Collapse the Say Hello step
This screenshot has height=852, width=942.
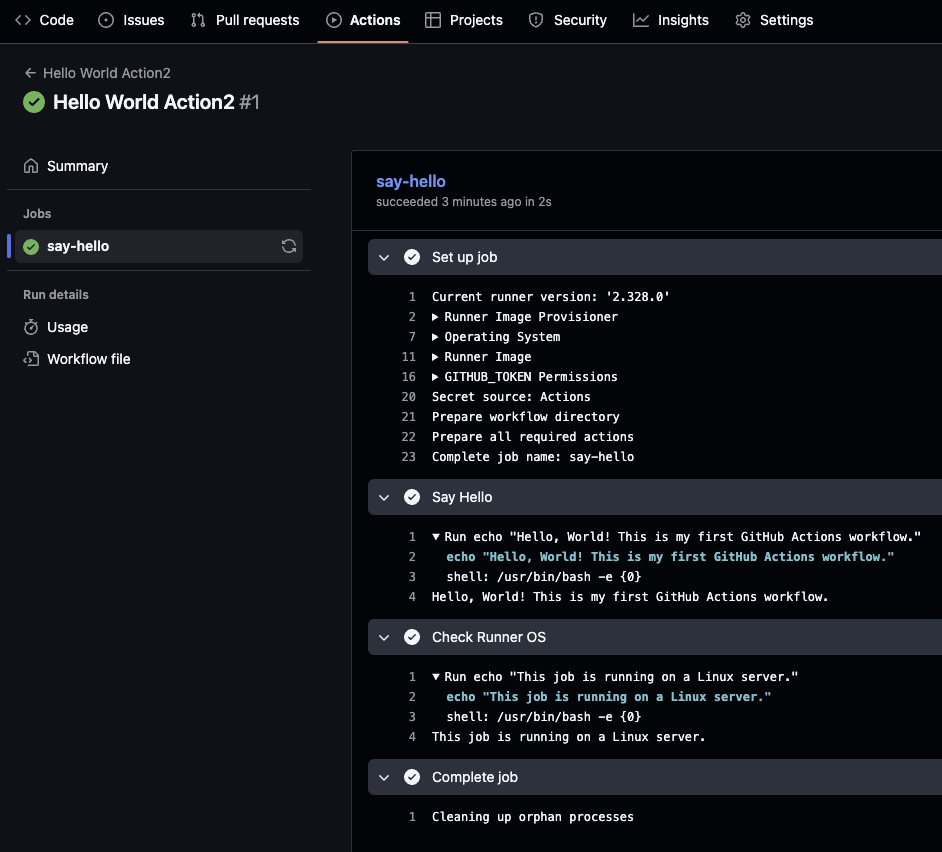click(x=384, y=498)
